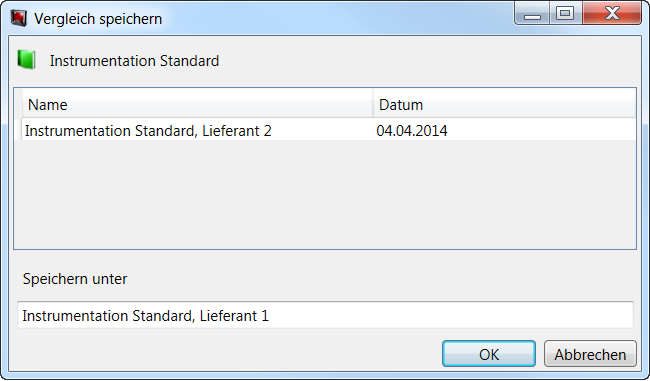The height and width of the screenshot is (381, 650).
Task: Maximize the Vergleich speichern dialog
Action: [565, 13]
